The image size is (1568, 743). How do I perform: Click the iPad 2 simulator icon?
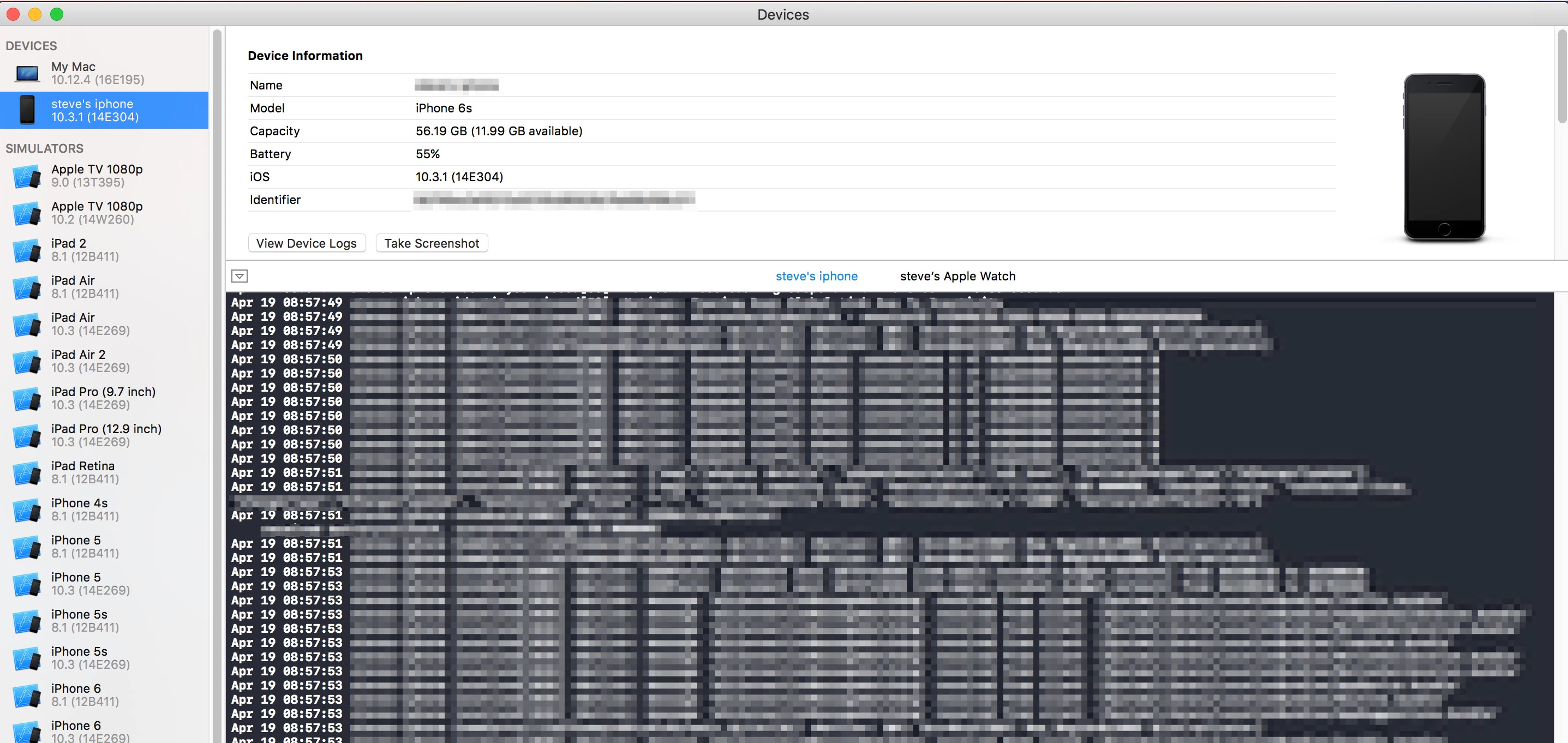click(x=27, y=250)
